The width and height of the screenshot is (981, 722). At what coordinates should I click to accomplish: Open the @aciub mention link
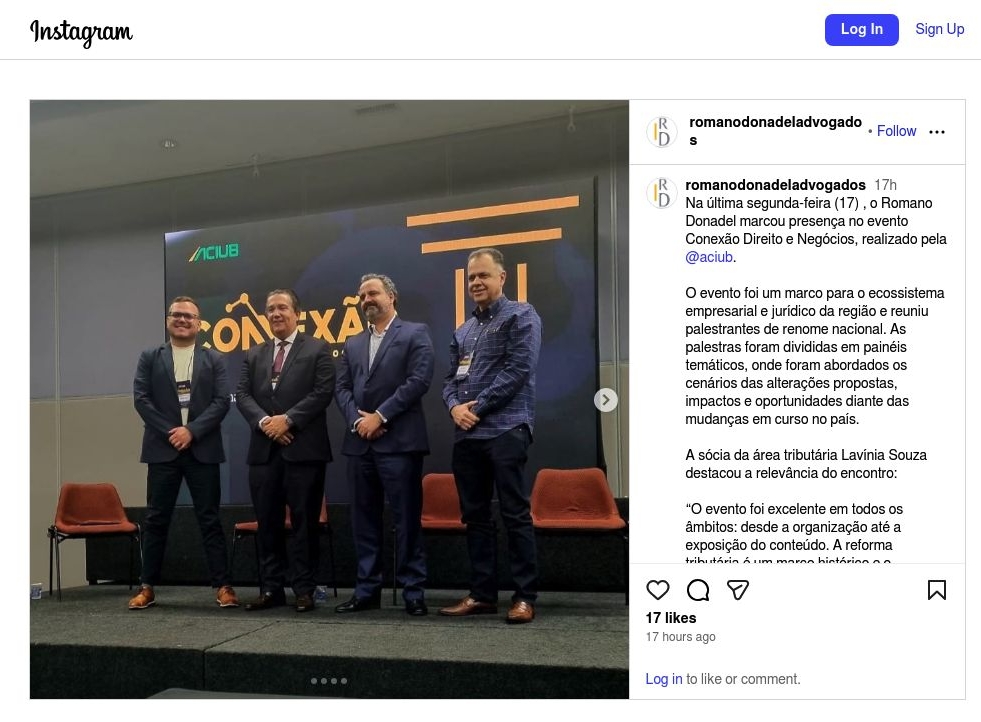709,257
